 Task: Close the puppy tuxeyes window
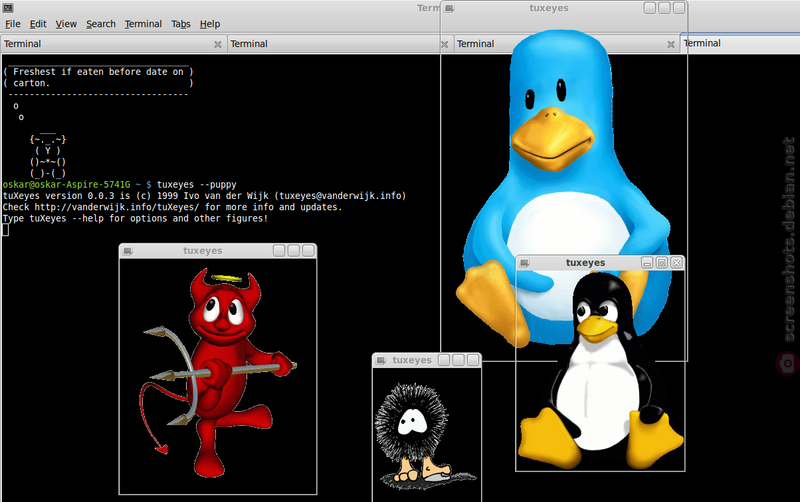pyautogui.click(x=473, y=360)
